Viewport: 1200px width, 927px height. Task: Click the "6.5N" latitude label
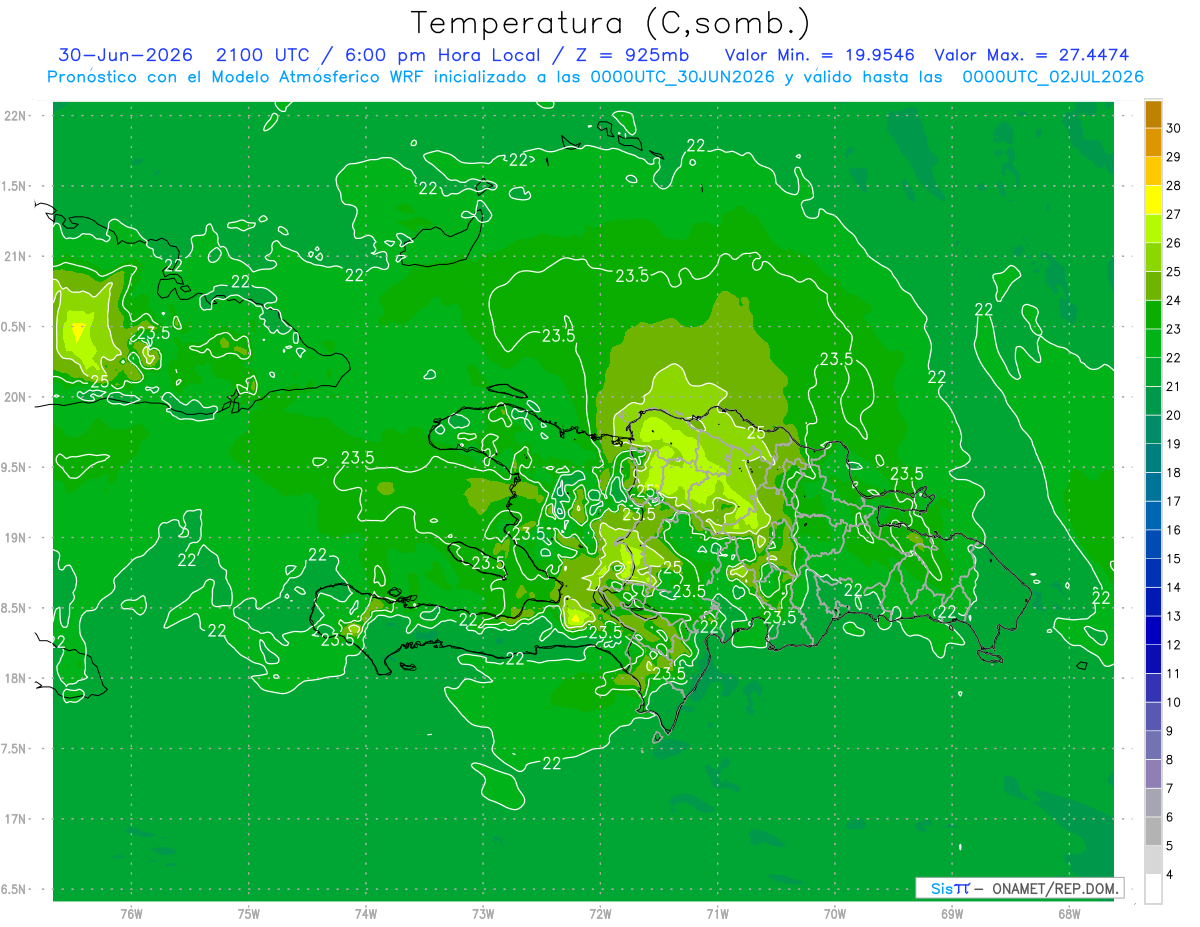[15, 889]
